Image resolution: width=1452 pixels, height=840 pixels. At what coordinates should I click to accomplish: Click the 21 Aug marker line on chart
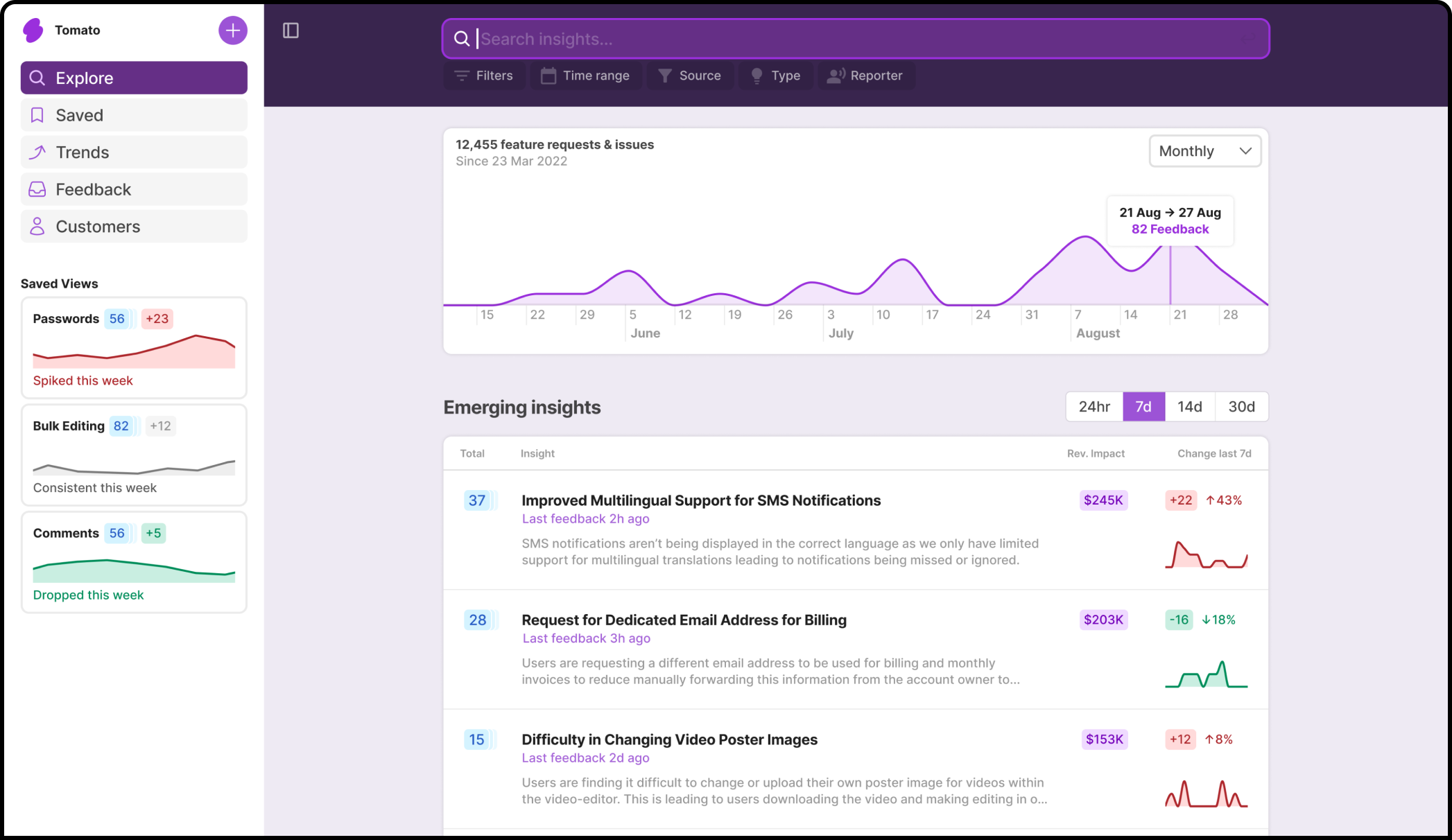tap(1170, 275)
